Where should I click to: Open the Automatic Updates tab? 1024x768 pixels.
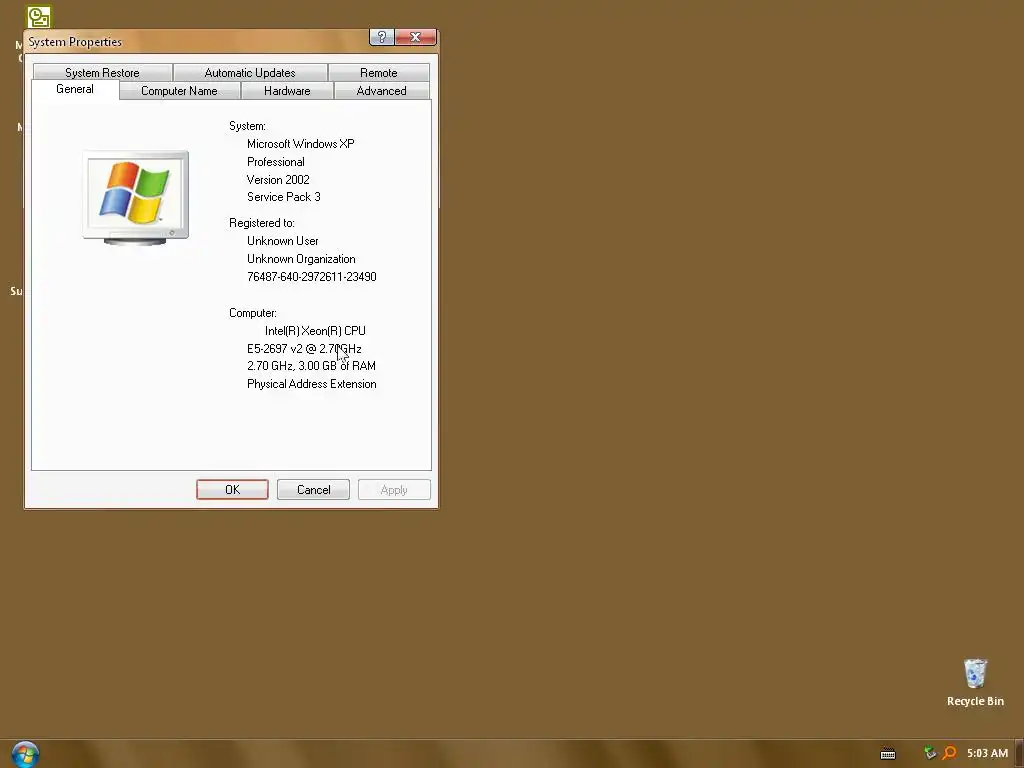click(x=249, y=72)
